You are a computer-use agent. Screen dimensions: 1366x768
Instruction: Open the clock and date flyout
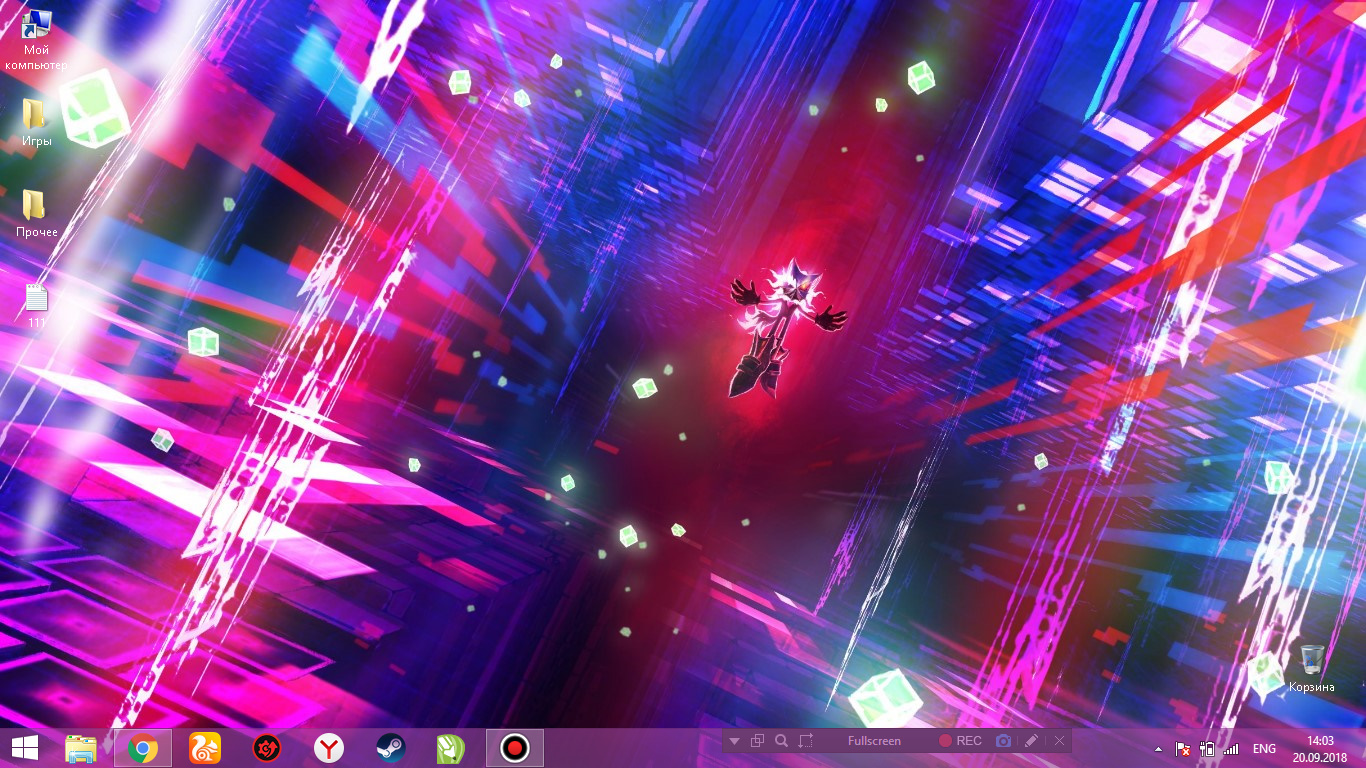pos(1320,748)
